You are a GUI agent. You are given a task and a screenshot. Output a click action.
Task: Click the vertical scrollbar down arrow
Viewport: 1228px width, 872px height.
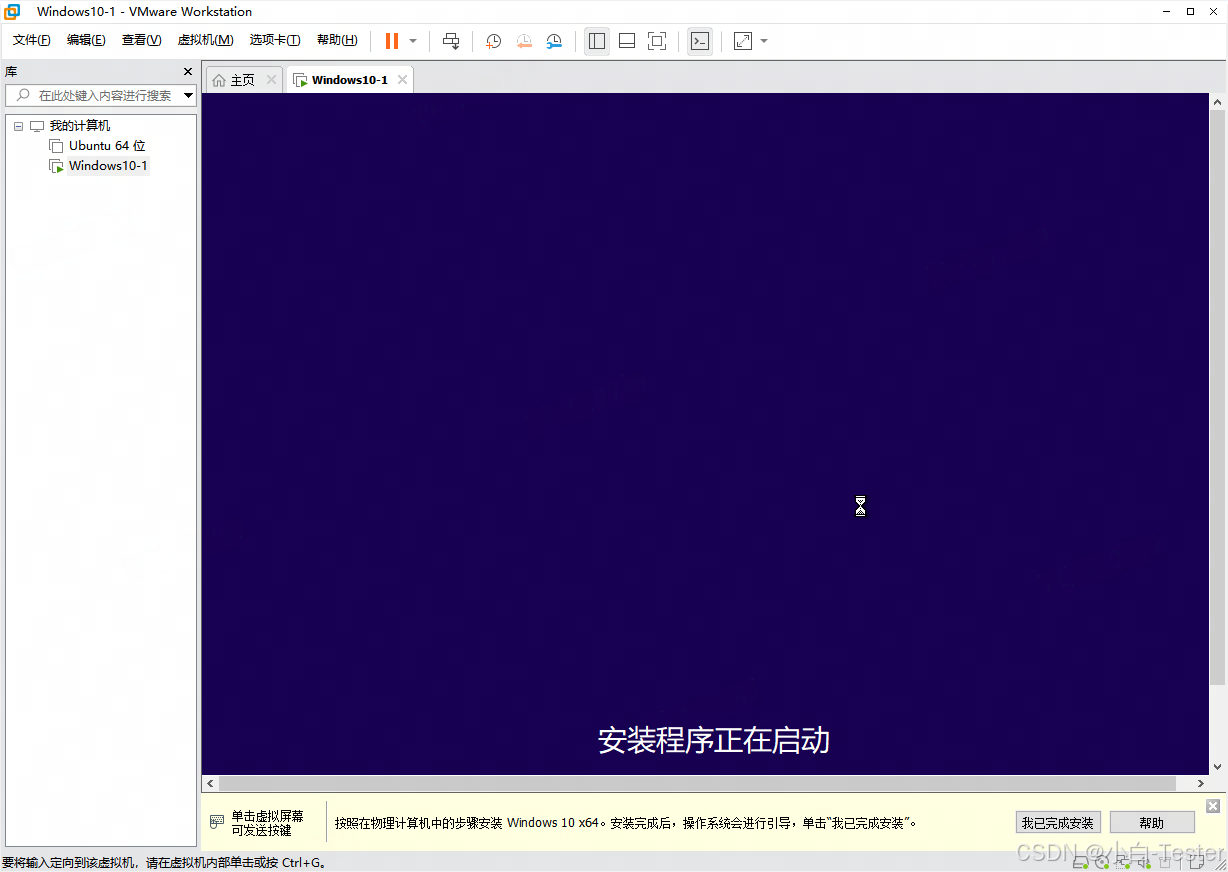(x=1218, y=767)
